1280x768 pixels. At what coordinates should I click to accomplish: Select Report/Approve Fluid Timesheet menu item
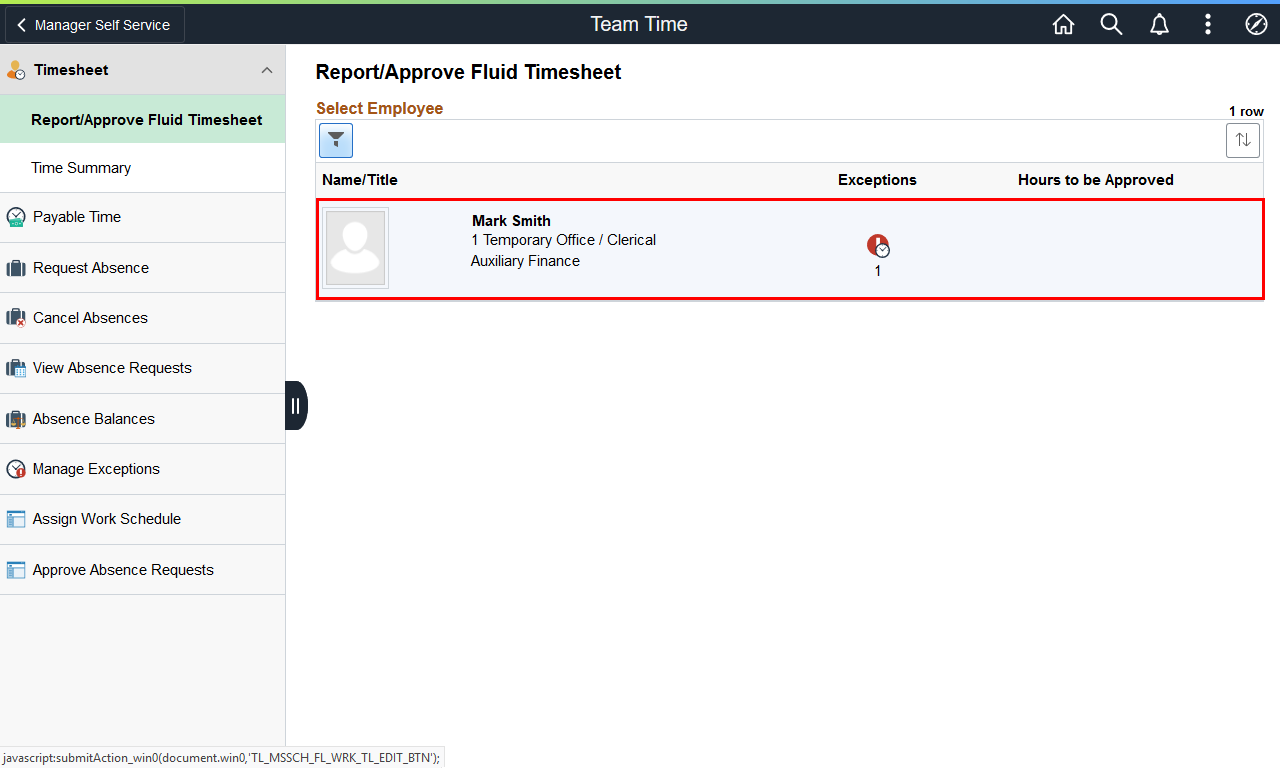(146, 120)
